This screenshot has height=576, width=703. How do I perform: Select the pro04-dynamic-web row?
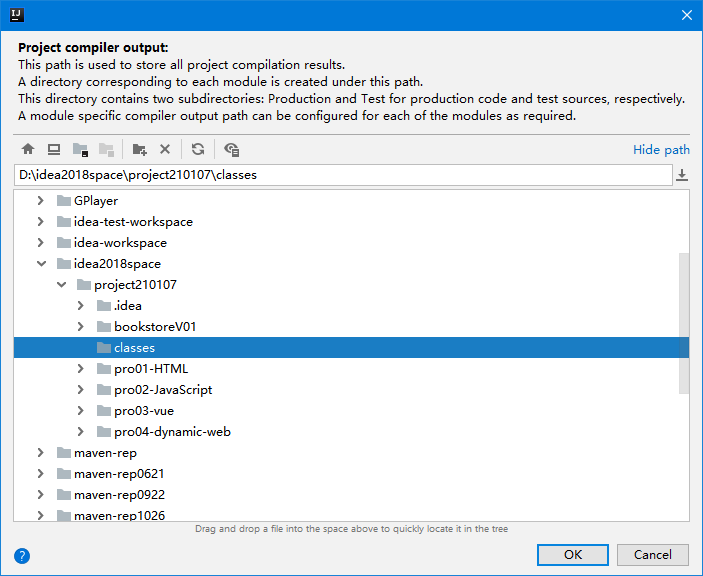(x=351, y=432)
